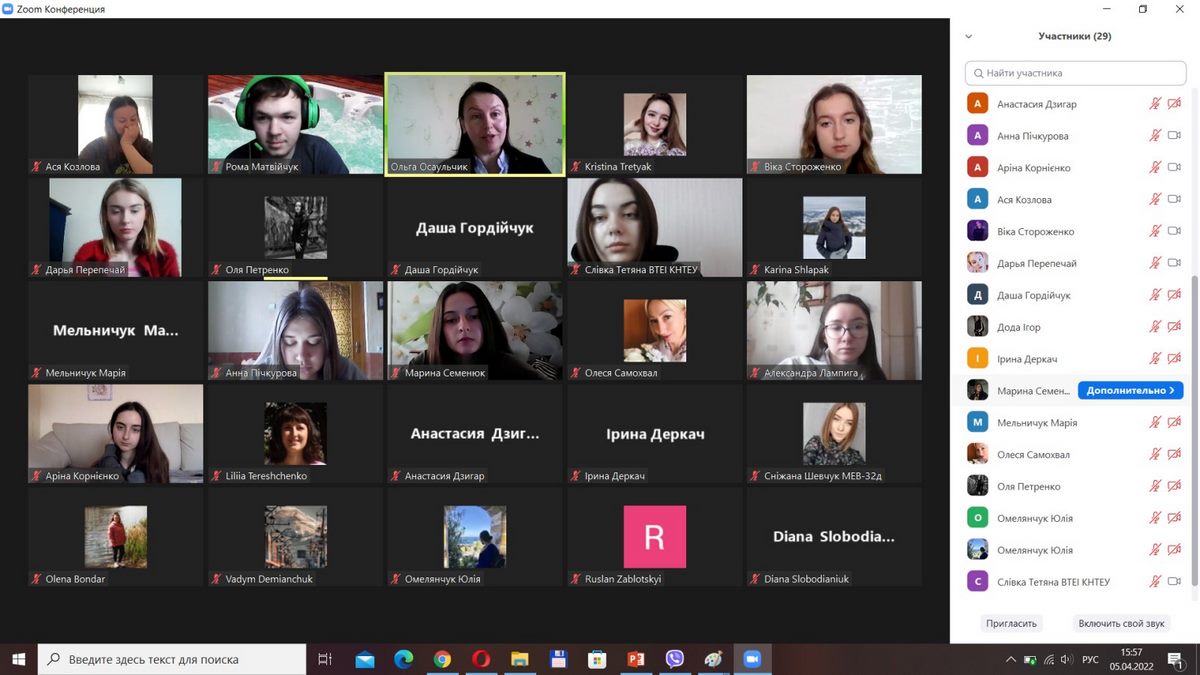
Task: Click muted mic icon for Мельничук Марія in list
Action: [x=1155, y=423]
